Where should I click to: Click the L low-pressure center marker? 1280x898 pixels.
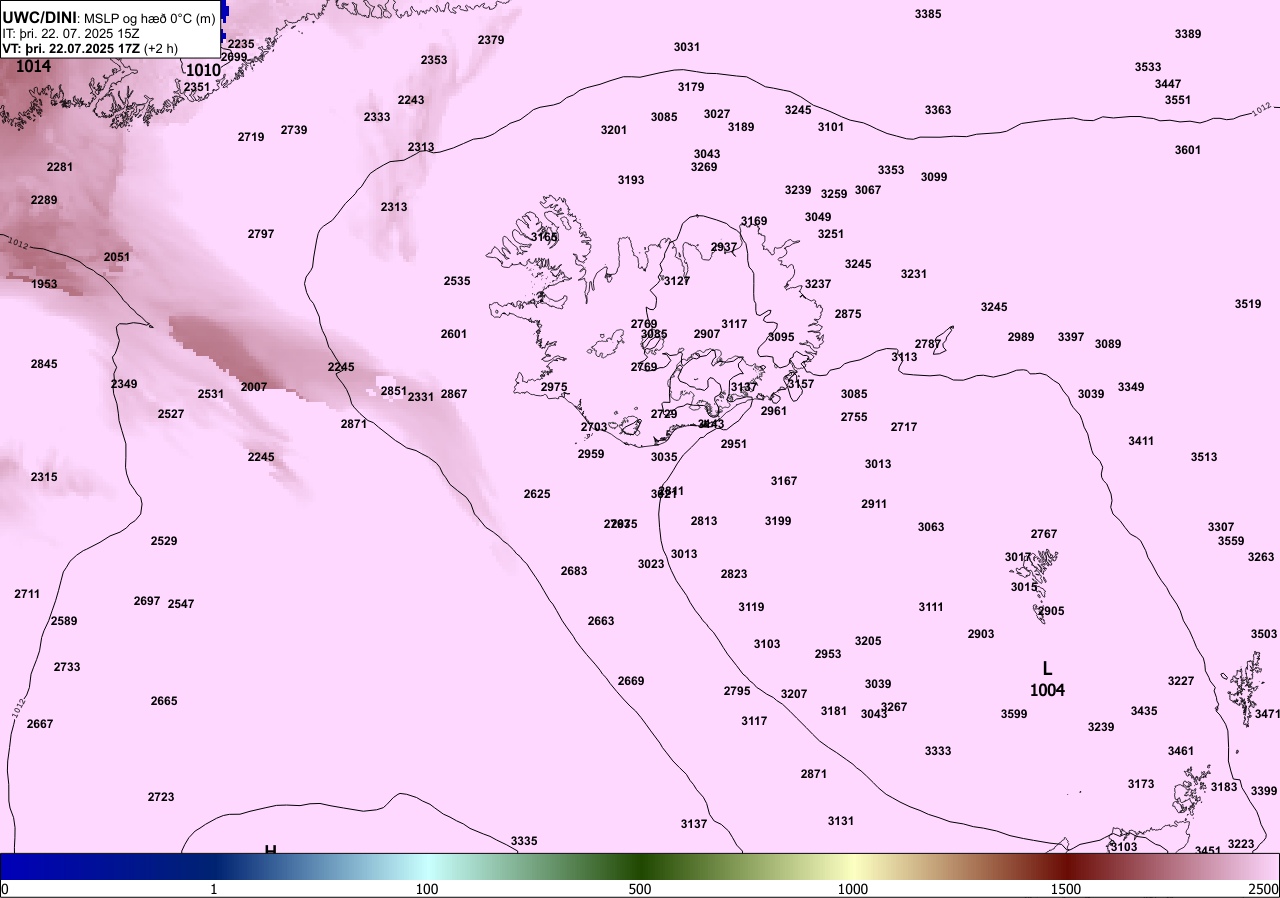tap(1047, 668)
